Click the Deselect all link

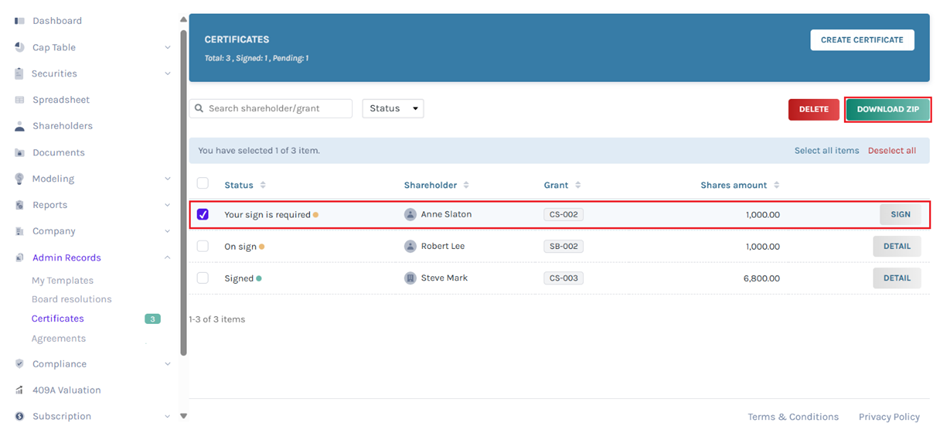(x=892, y=151)
